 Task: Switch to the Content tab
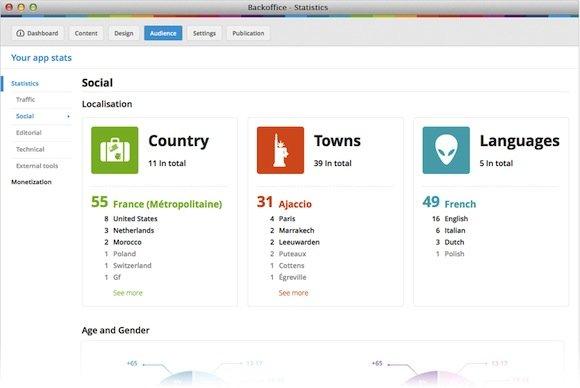86,33
